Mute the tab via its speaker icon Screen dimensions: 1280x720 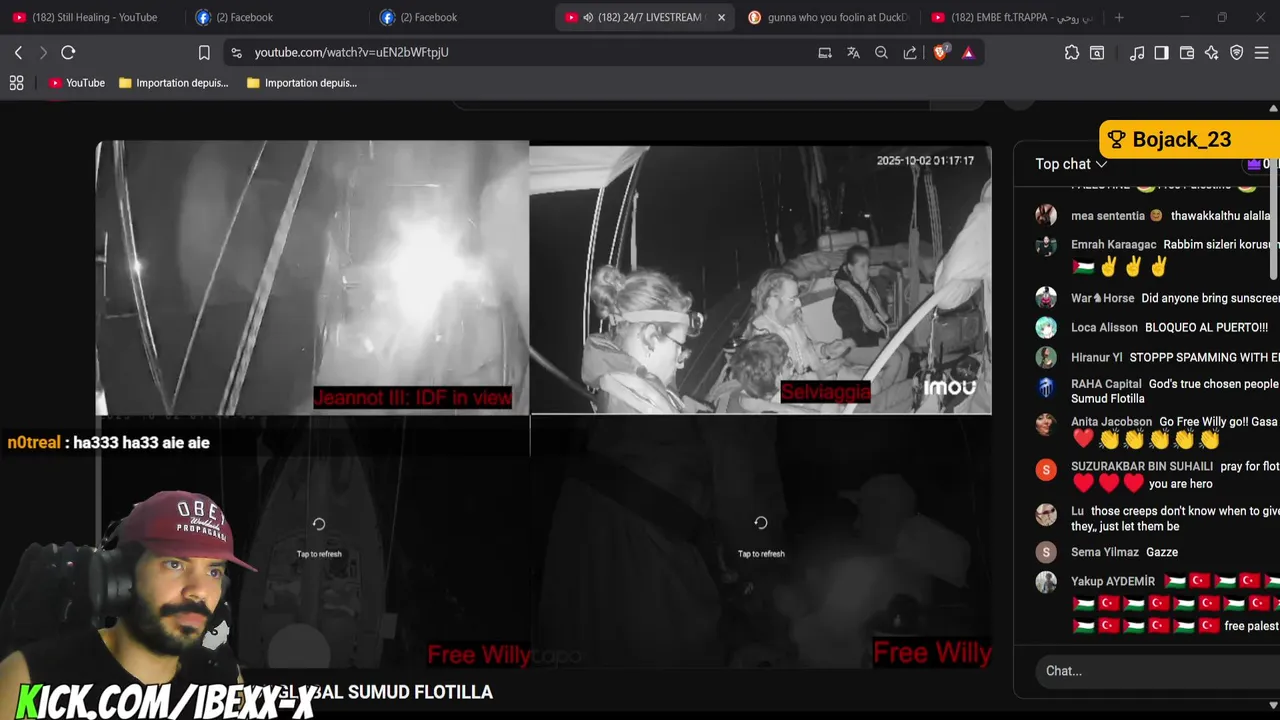588,17
